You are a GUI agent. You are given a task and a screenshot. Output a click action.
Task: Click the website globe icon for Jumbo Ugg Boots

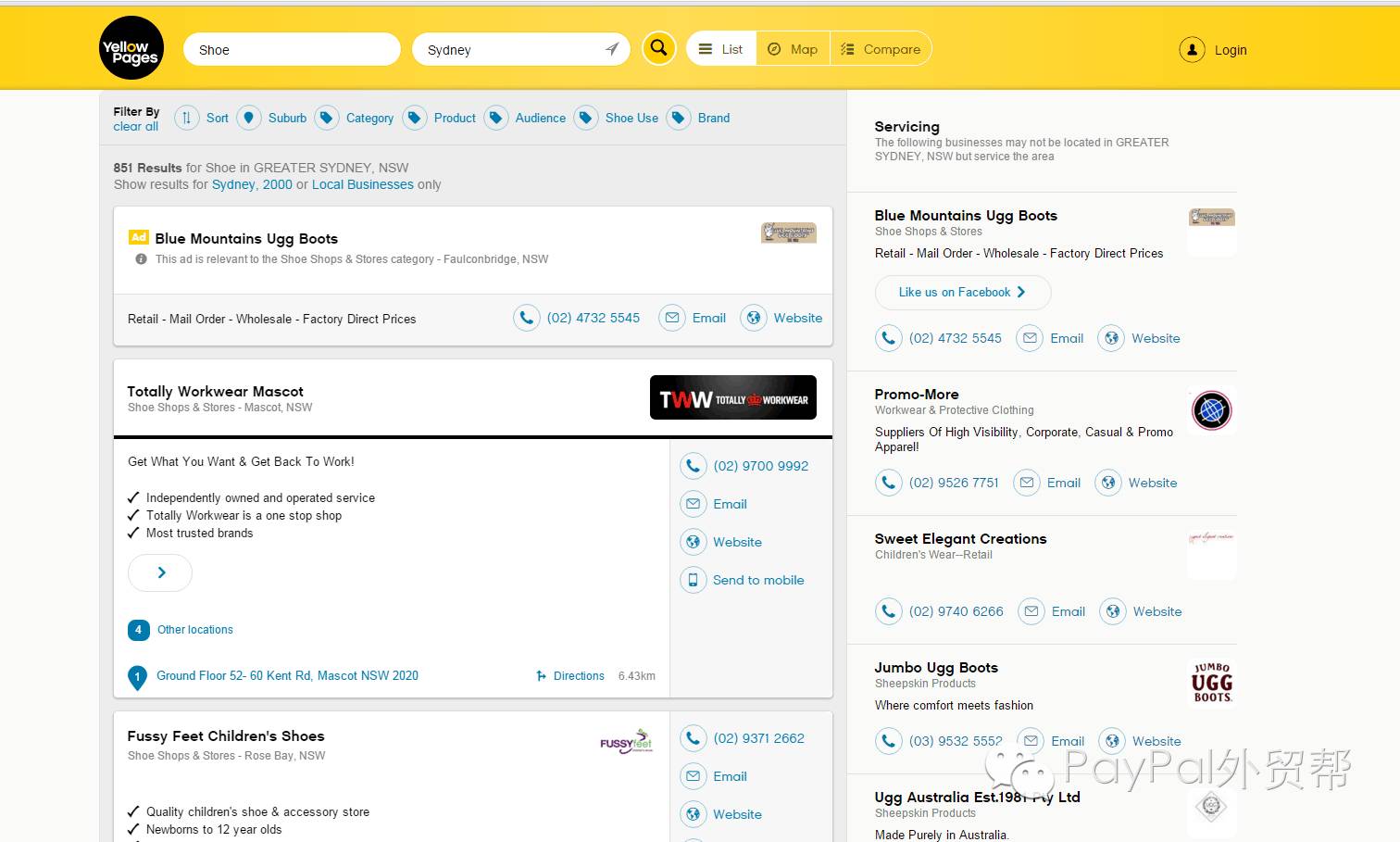1112,741
